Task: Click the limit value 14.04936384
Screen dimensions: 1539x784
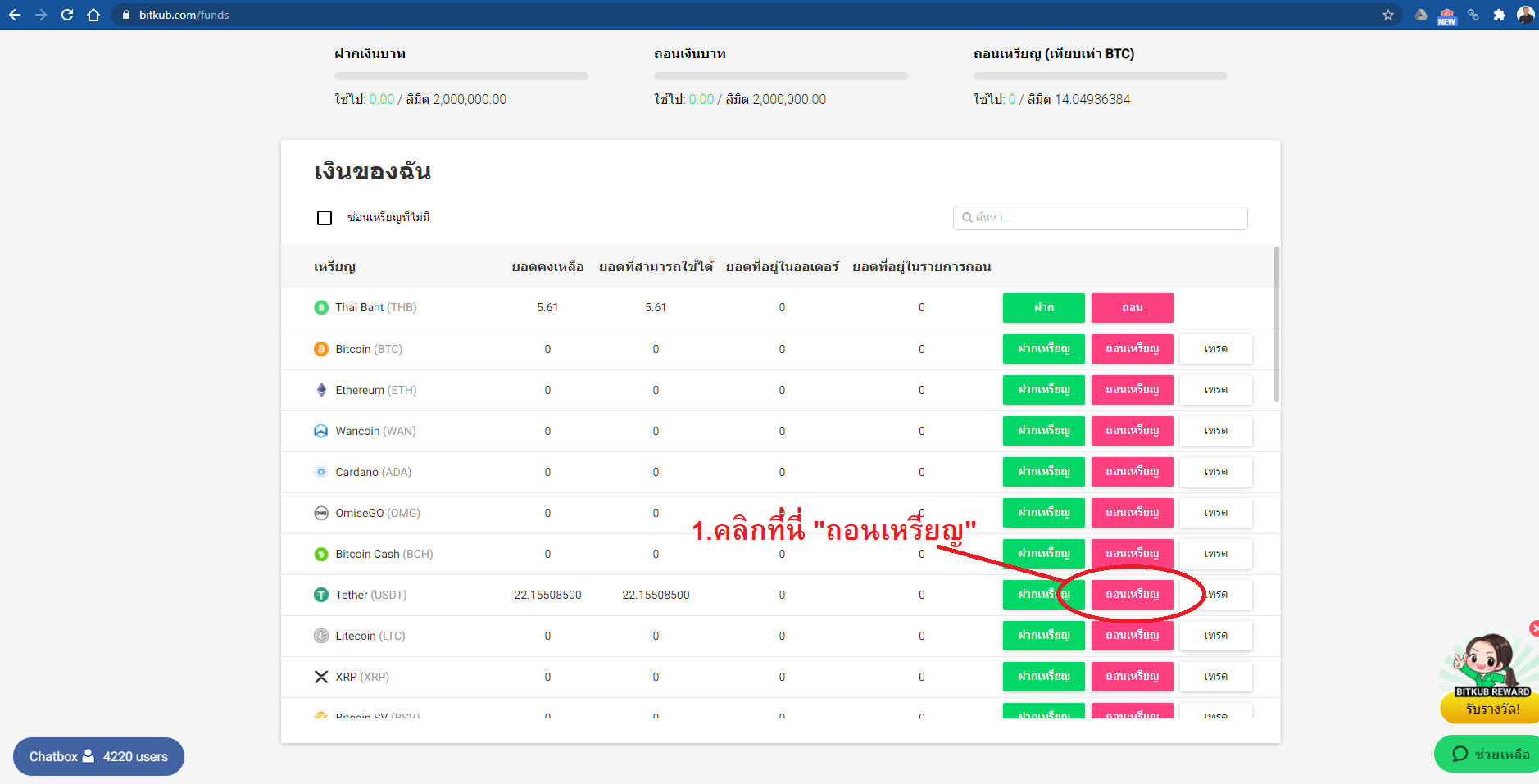Action: pyautogui.click(x=1092, y=99)
